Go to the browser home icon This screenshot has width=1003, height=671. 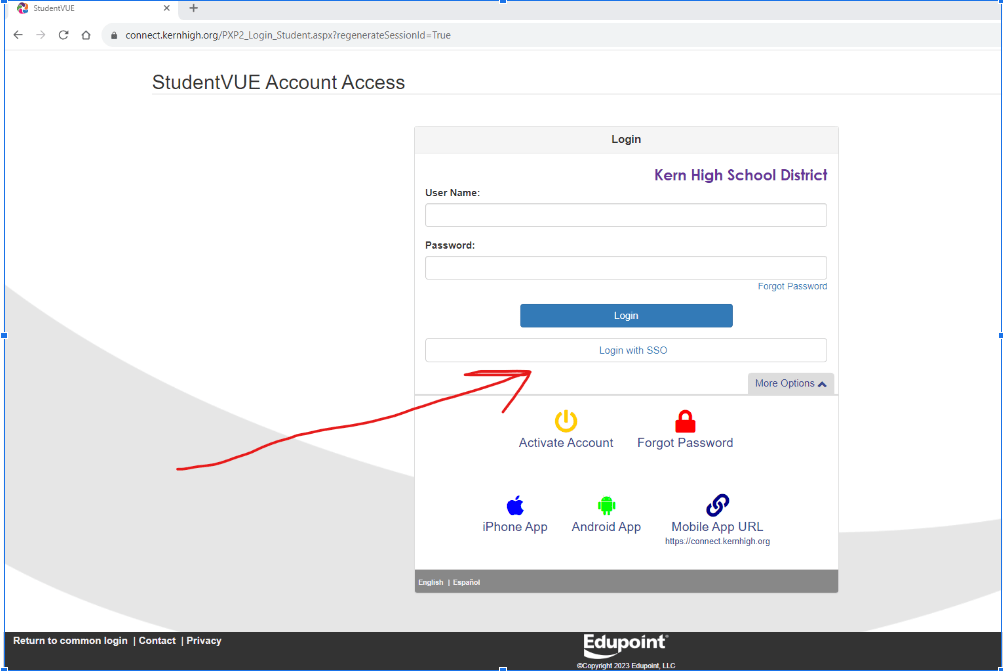86,35
